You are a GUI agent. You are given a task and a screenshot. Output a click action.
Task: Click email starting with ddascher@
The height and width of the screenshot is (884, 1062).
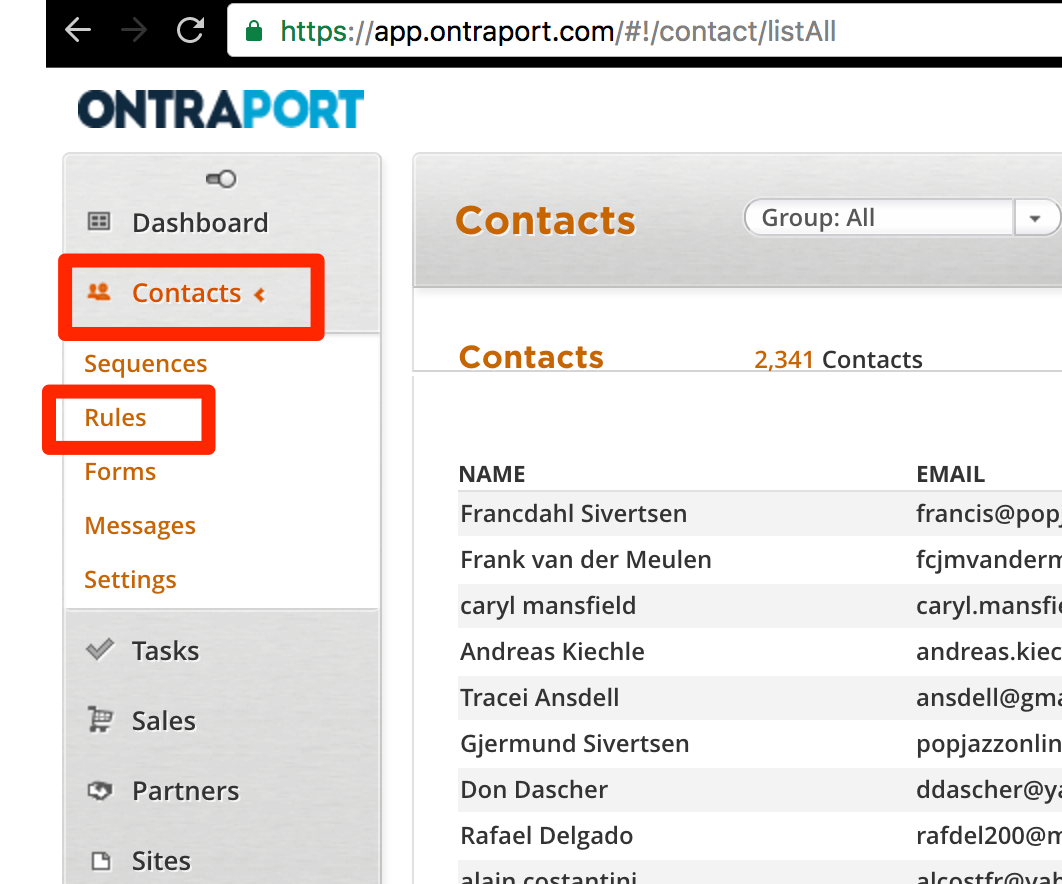[x=989, y=790]
